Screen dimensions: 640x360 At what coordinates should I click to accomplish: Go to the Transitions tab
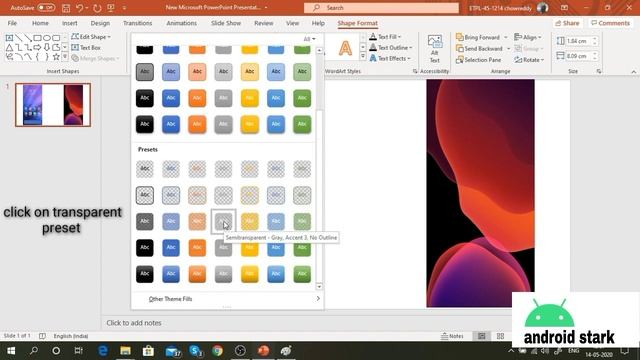(x=138, y=23)
